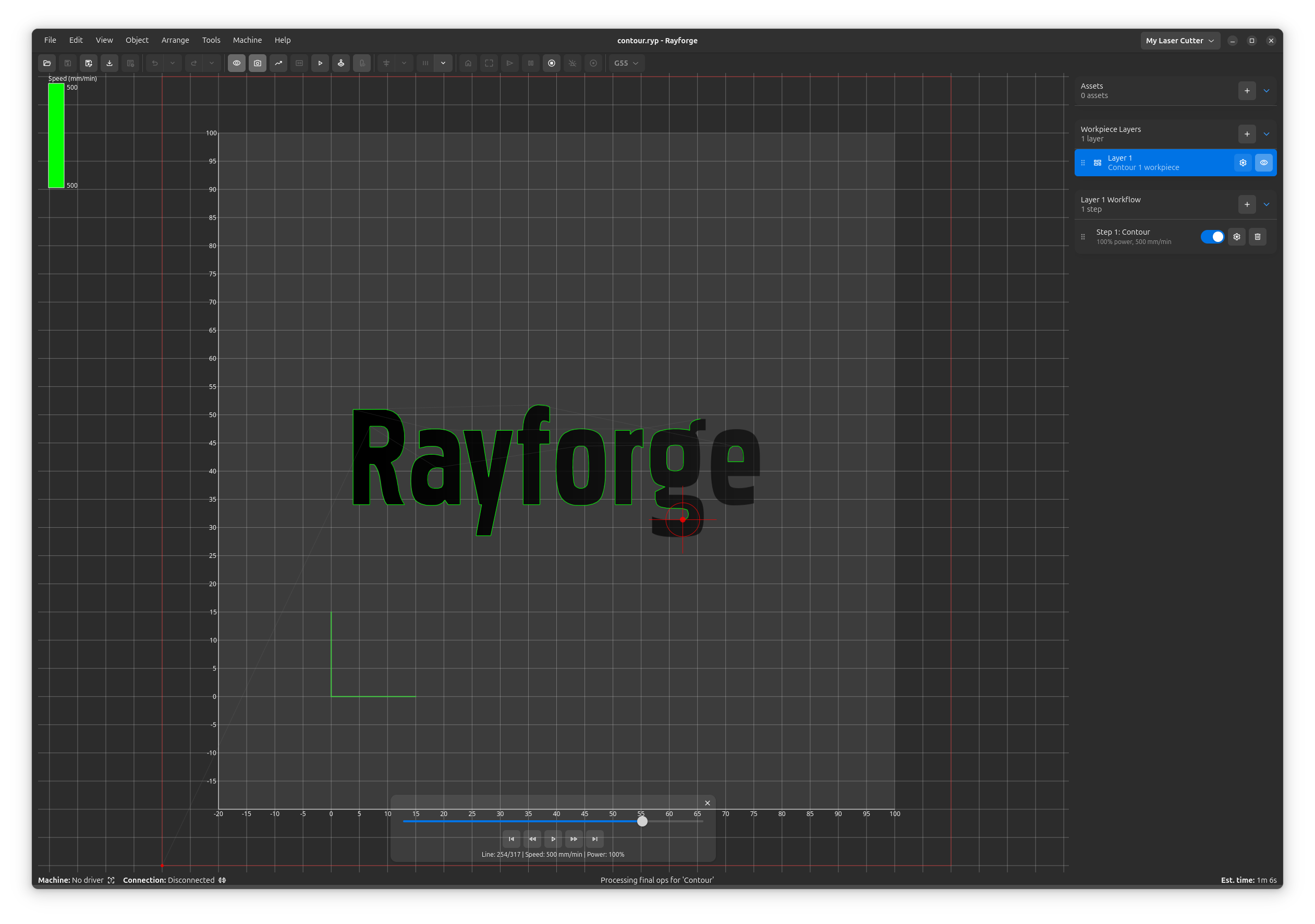This screenshot has width=1315, height=924.
Task: Open the Arrange menu
Action: 175,40
